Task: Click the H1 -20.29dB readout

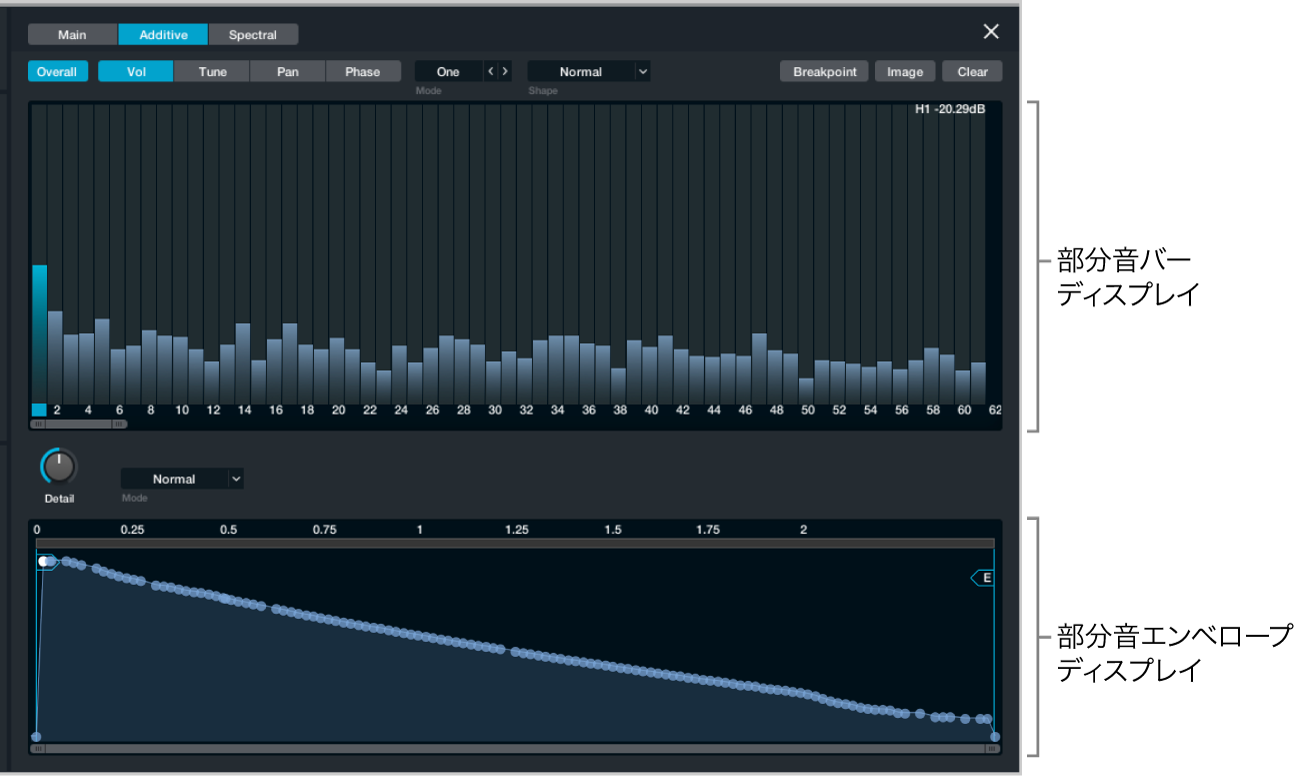Action: (x=950, y=109)
